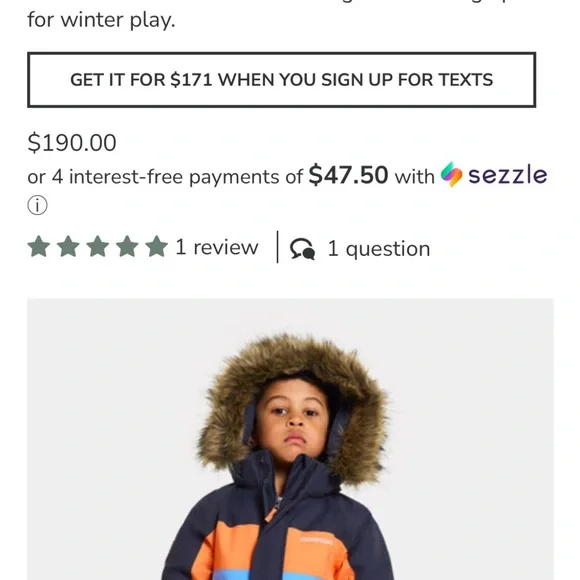Viewport: 580px width, 580px height.
Task: Open the '1 question' link
Action: [379, 249]
